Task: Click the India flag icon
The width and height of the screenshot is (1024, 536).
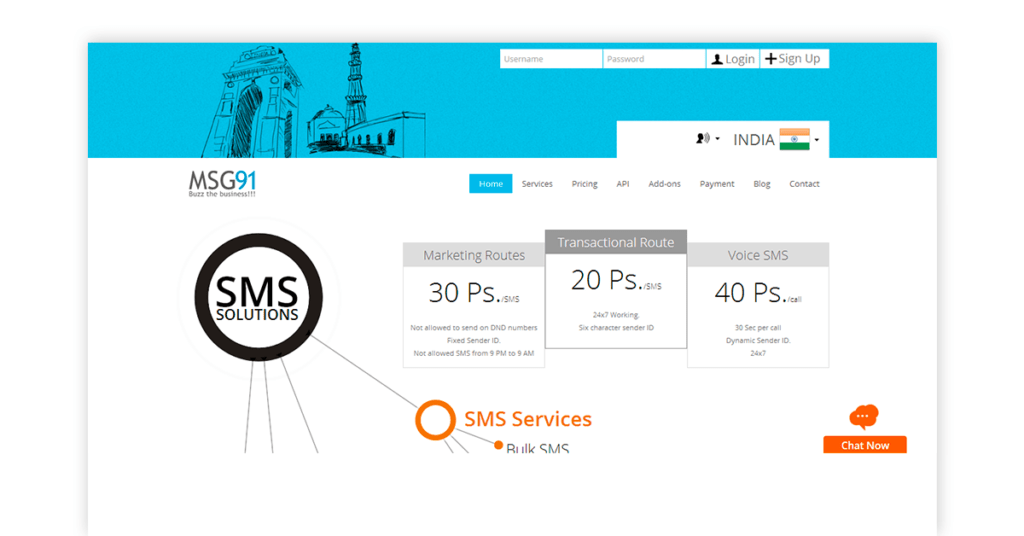Action: [x=794, y=139]
